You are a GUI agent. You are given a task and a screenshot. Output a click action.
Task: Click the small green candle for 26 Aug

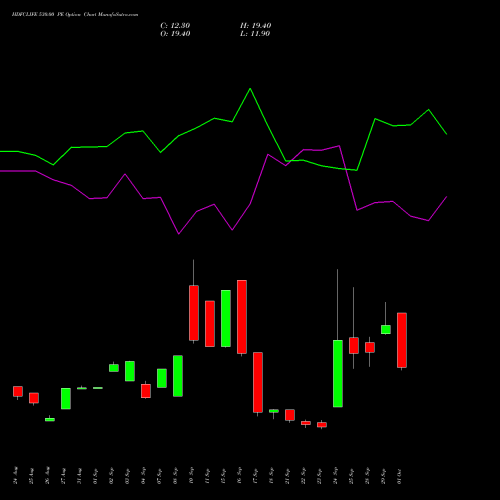50,420
